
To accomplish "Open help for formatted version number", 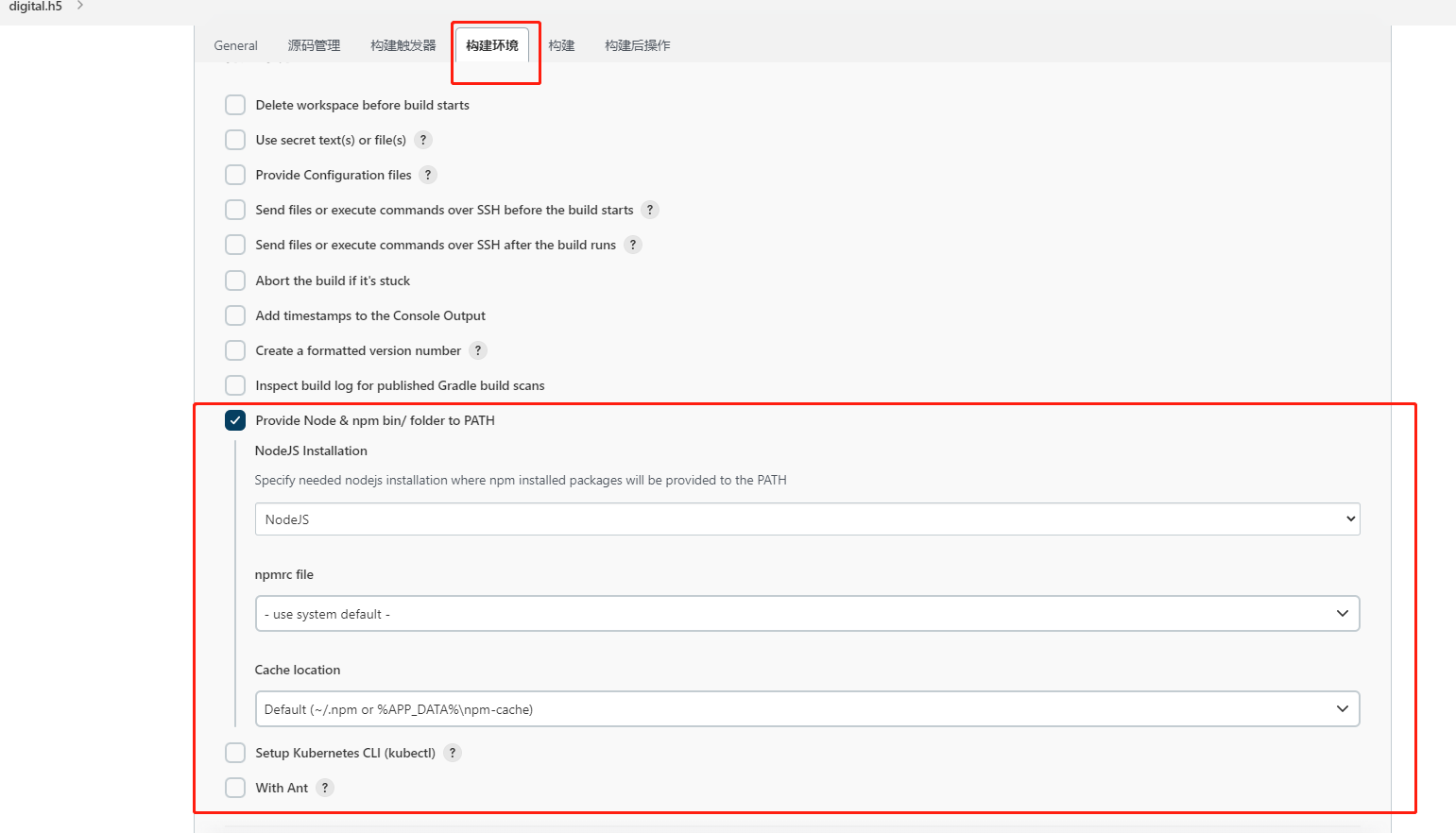I will [x=478, y=350].
